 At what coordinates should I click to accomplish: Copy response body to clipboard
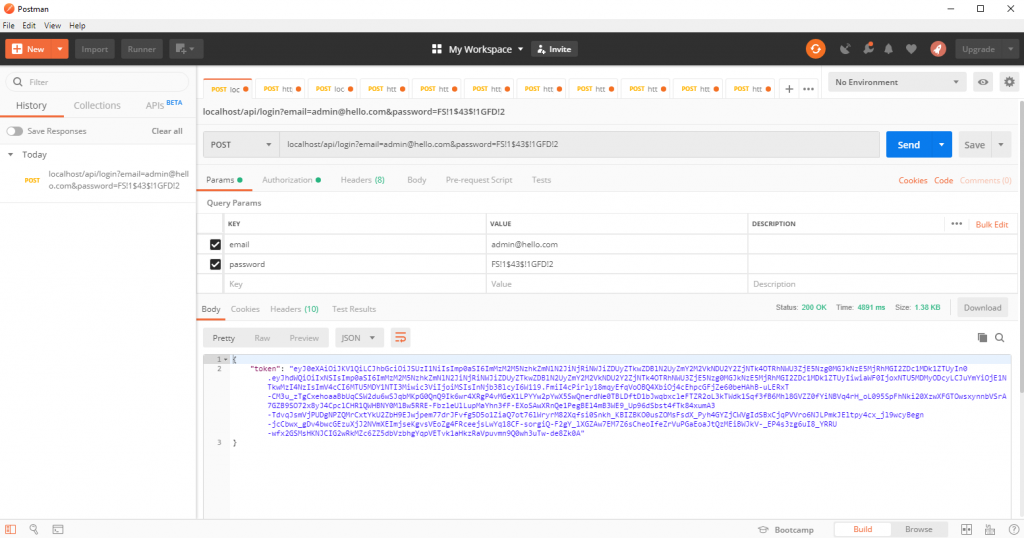[x=982, y=338]
